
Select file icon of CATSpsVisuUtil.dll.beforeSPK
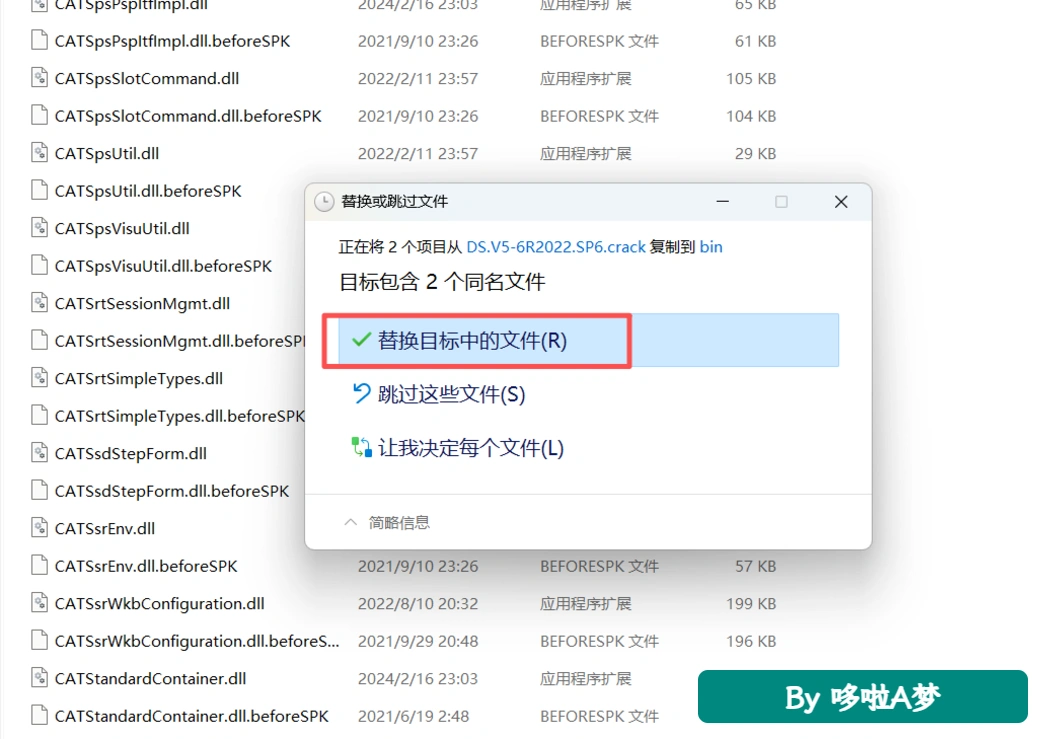pos(40,266)
